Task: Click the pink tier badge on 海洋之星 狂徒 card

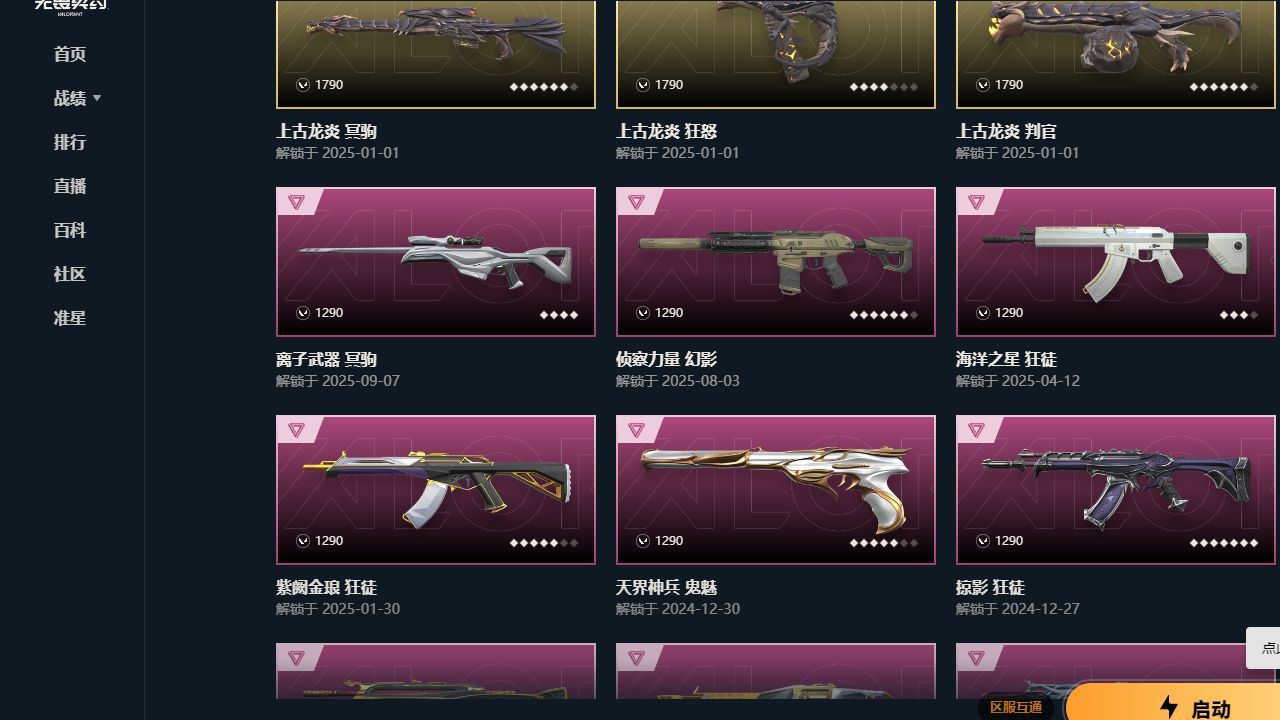Action: [x=976, y=202]
